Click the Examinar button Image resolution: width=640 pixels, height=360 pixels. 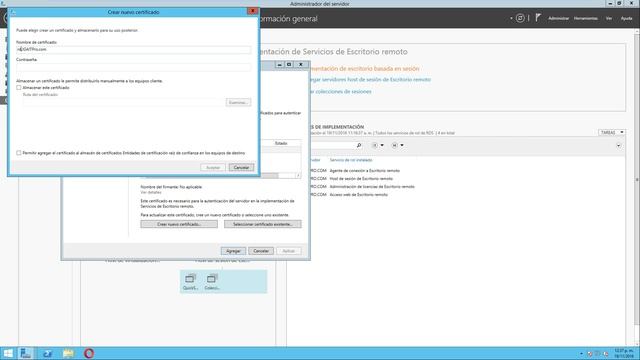click(x=238, y=102)
